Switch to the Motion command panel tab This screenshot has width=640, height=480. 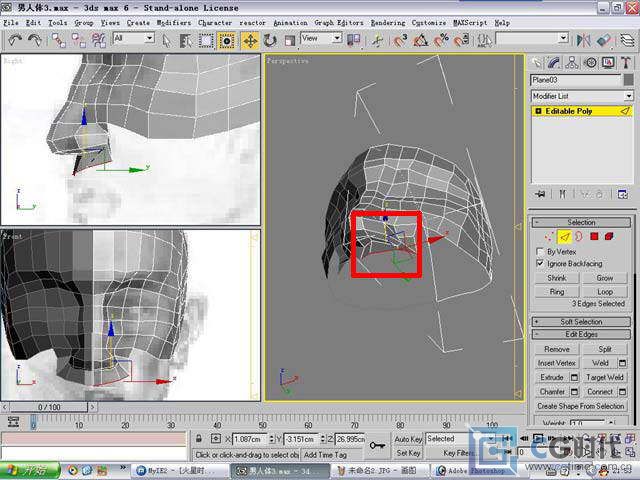[x=590, y=63]
